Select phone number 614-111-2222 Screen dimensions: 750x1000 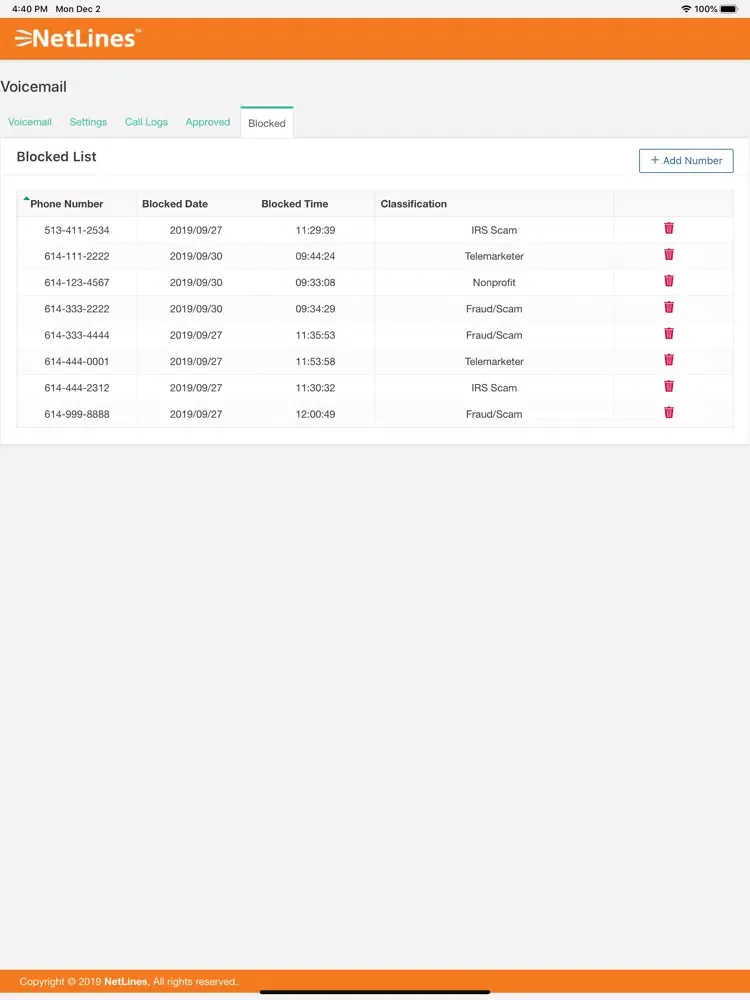77,256
